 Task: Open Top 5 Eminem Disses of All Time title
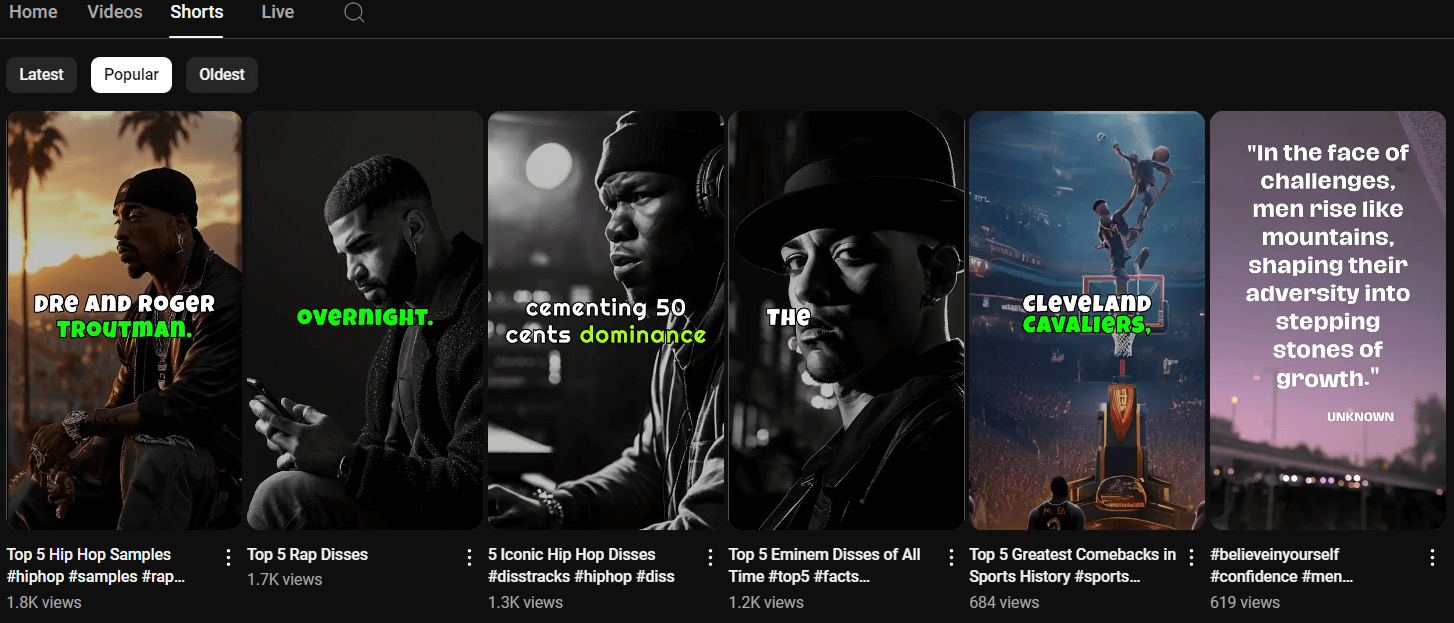[825, 565]
